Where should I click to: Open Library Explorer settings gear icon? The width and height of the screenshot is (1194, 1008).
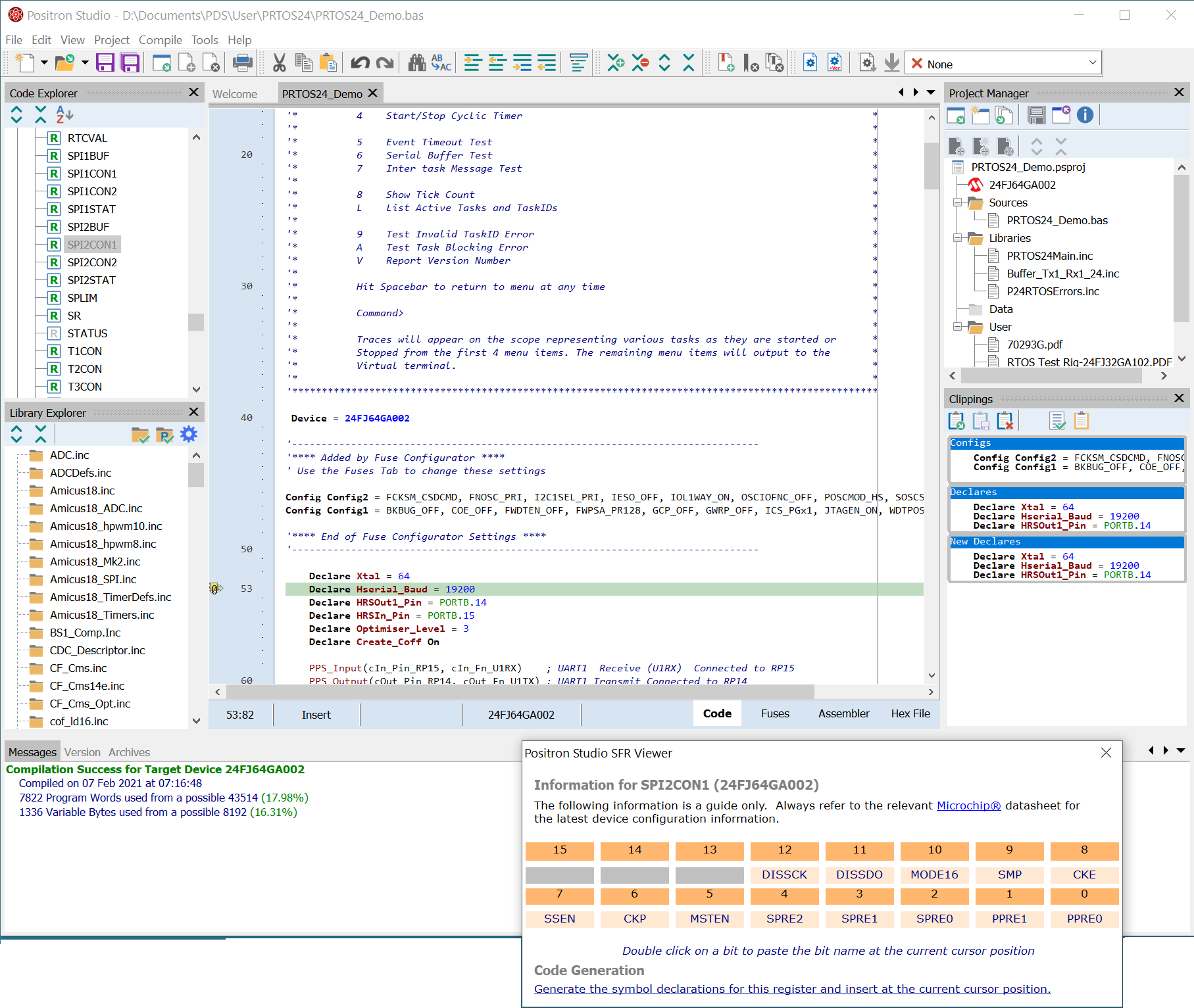pyautogui.click(x=189, y=435)
